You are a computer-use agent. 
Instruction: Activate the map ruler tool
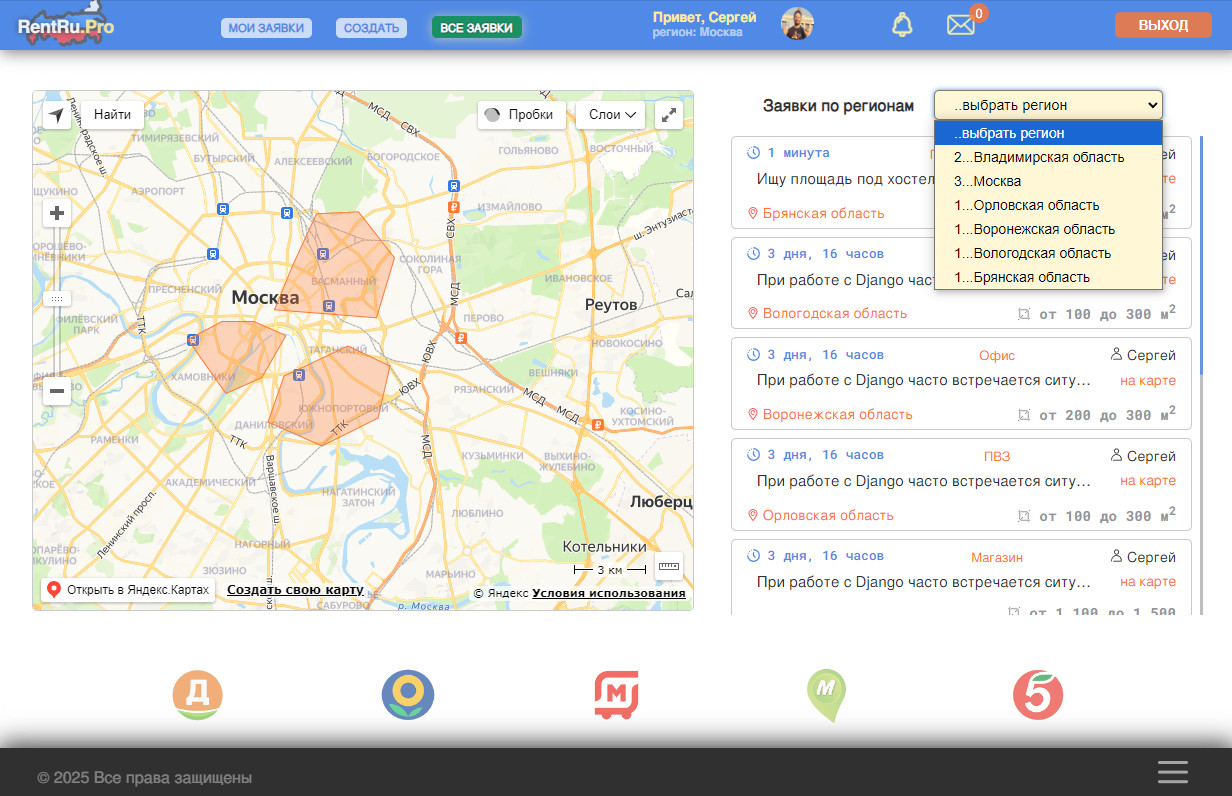coord(669,566)
